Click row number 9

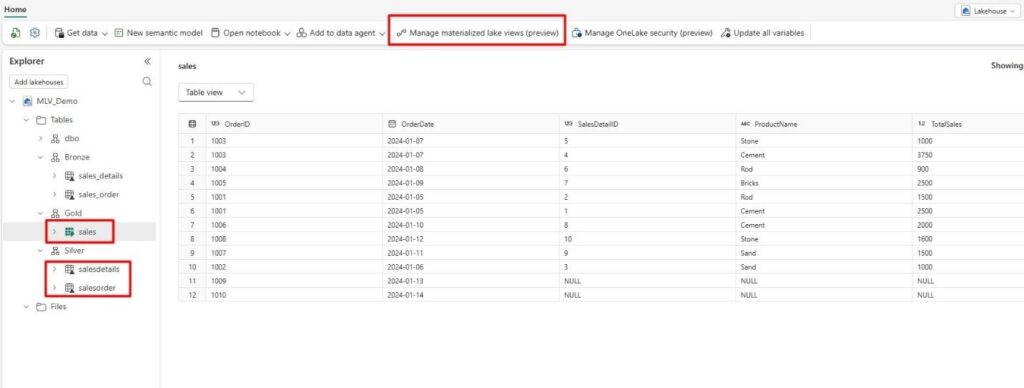click(192, 253)
